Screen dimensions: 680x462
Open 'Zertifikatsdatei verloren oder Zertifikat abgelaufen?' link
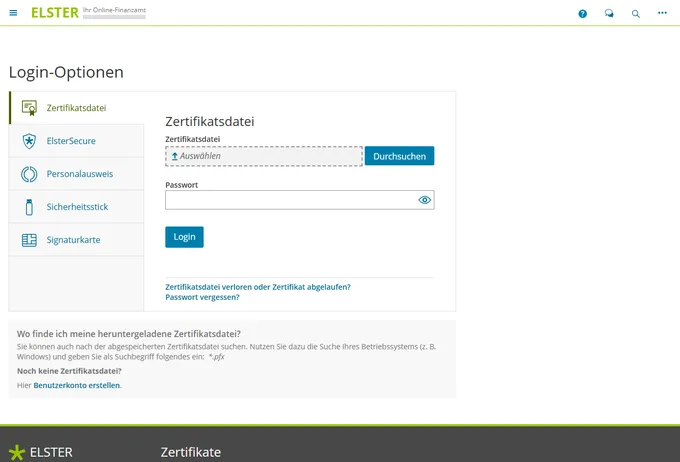[x=258, y=287]
